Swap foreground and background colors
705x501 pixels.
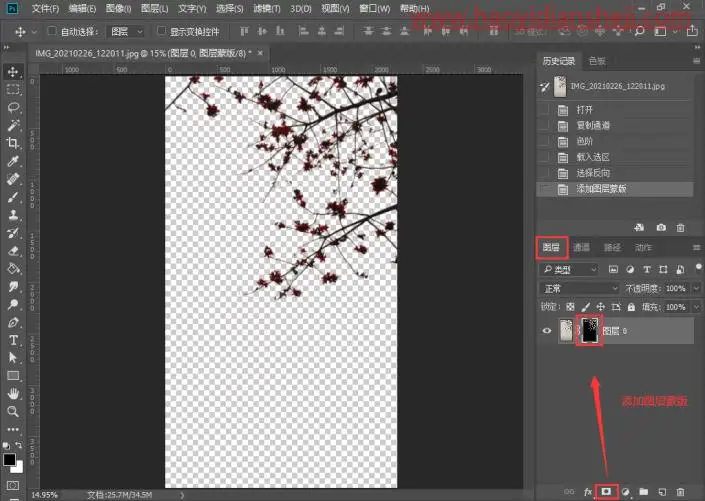[19, 445]
